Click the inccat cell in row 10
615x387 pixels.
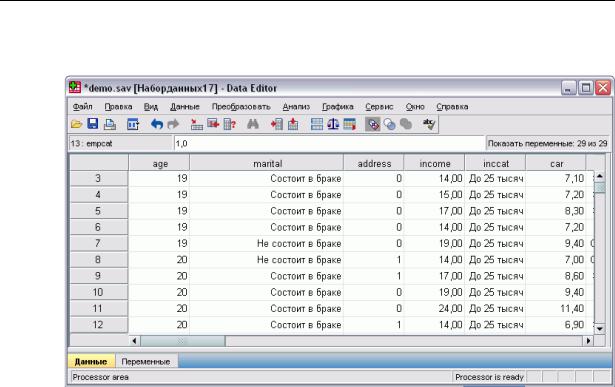[x=495, y=293]
